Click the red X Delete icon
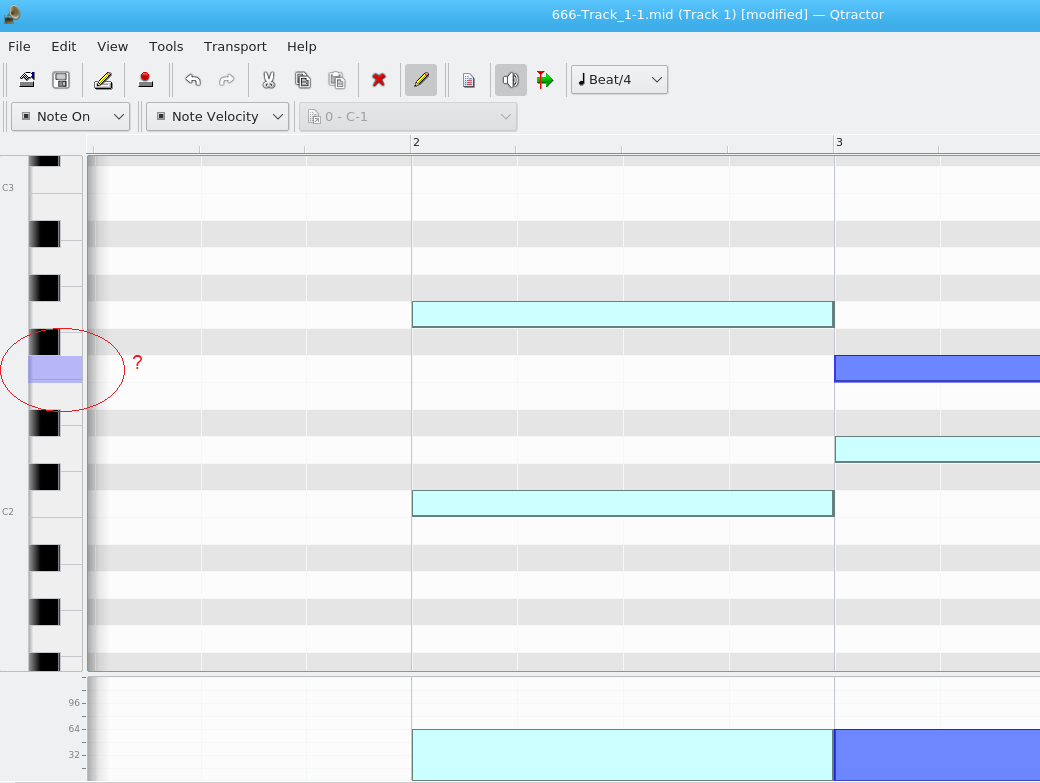This screenshot has height=783, width=1040. (379, 80)
